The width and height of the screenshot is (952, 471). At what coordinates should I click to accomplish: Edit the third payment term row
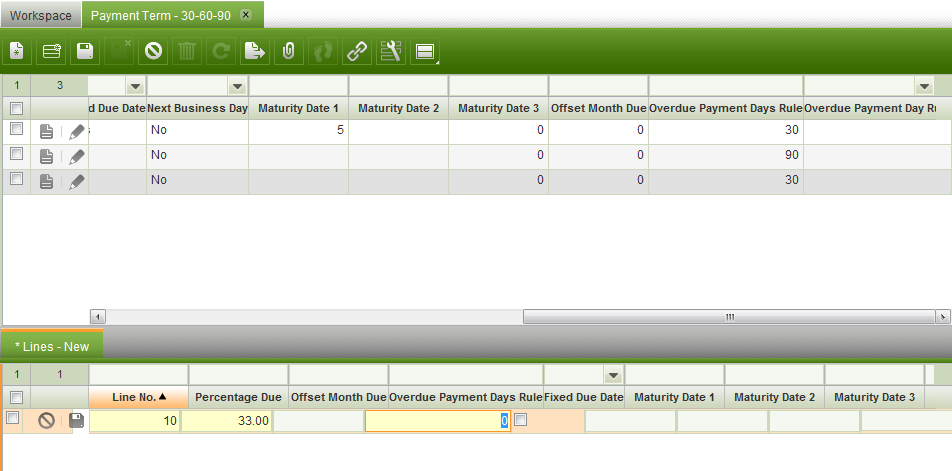76,181
